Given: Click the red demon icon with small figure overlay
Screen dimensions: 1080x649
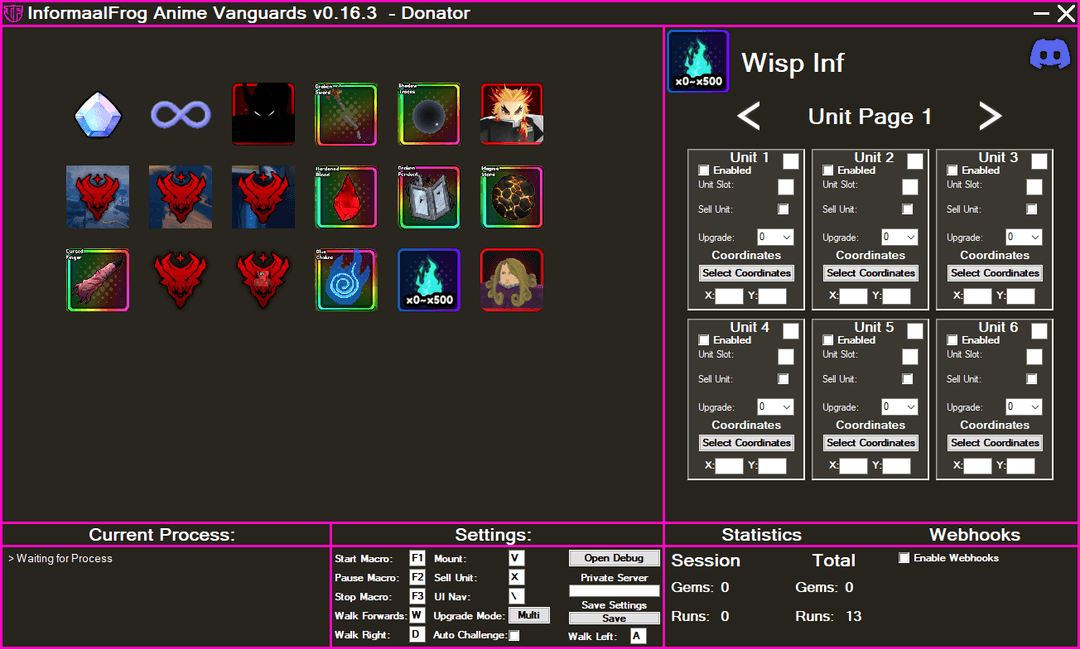Looking at the screenshot, I should (x=263, y=280).
